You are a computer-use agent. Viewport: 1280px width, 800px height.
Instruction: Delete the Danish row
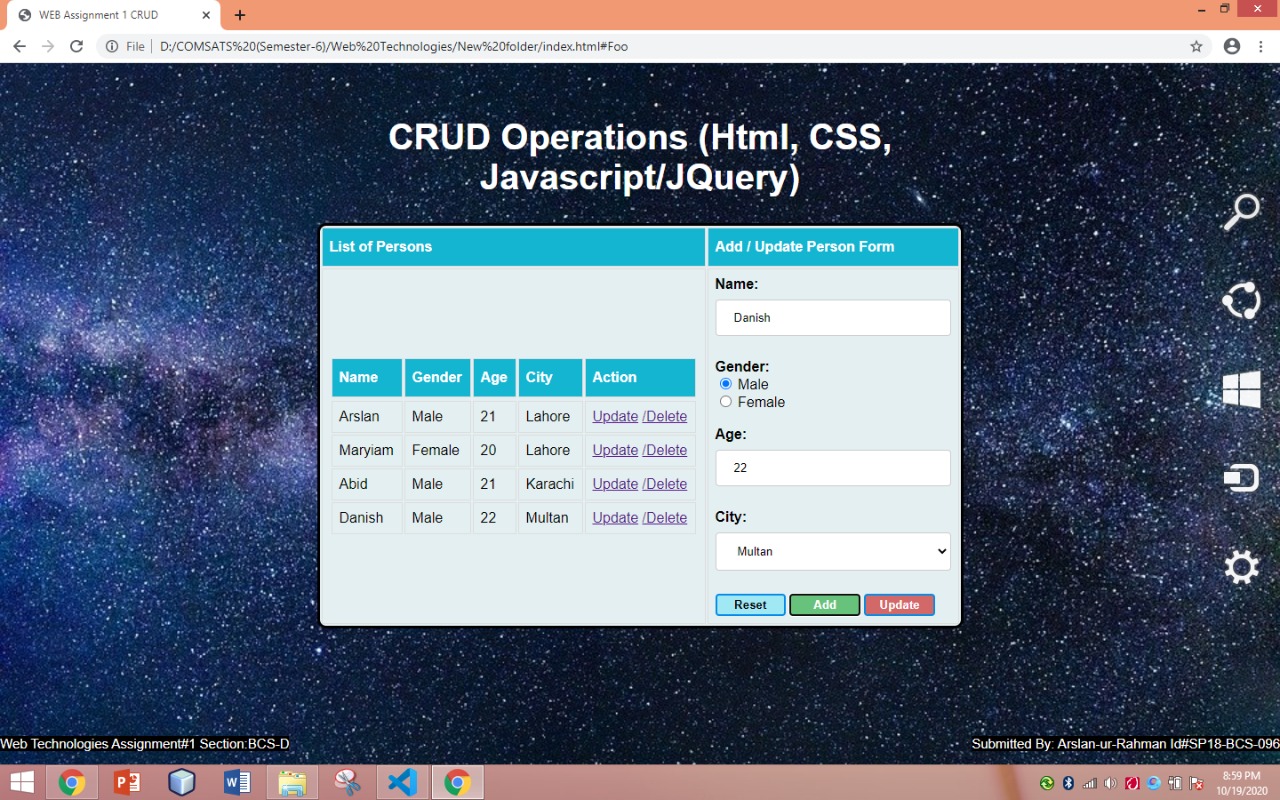[665, 518]
